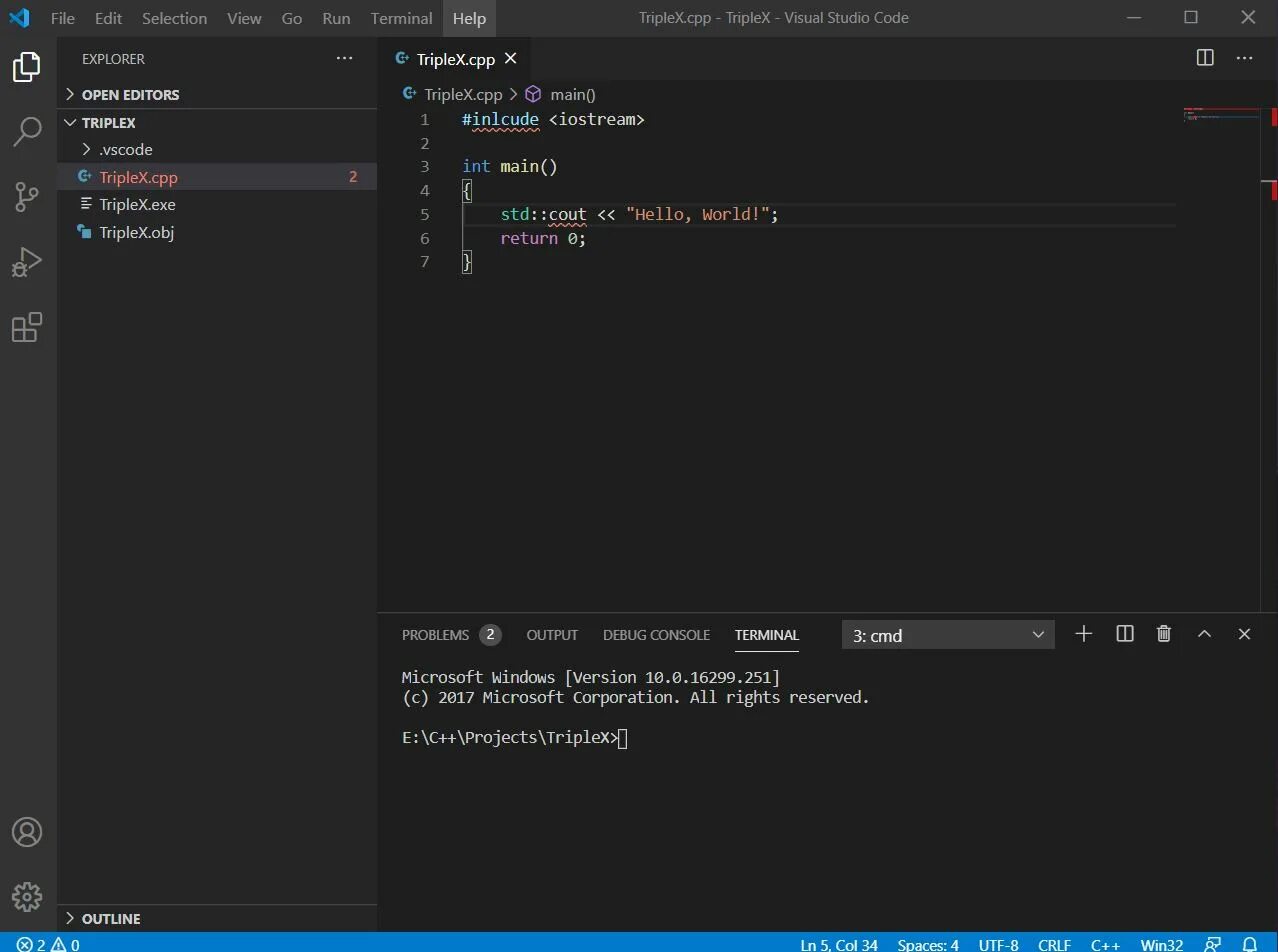The image size is (1278, 952).
Task: Open the Selection menu
Action: (x=174, y=18)
